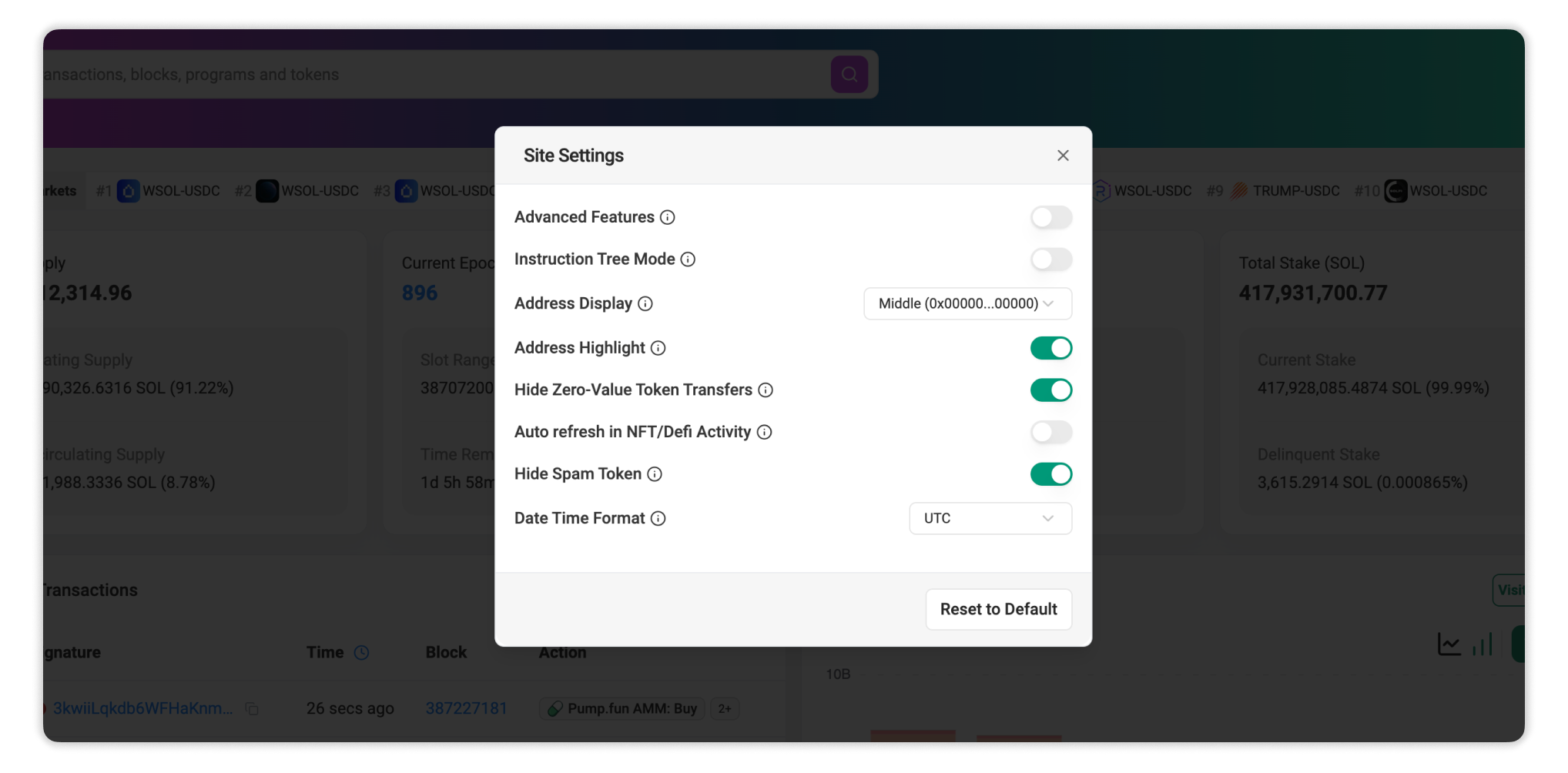
Task: Click the Reset to Default button
Action: point(998,609)
